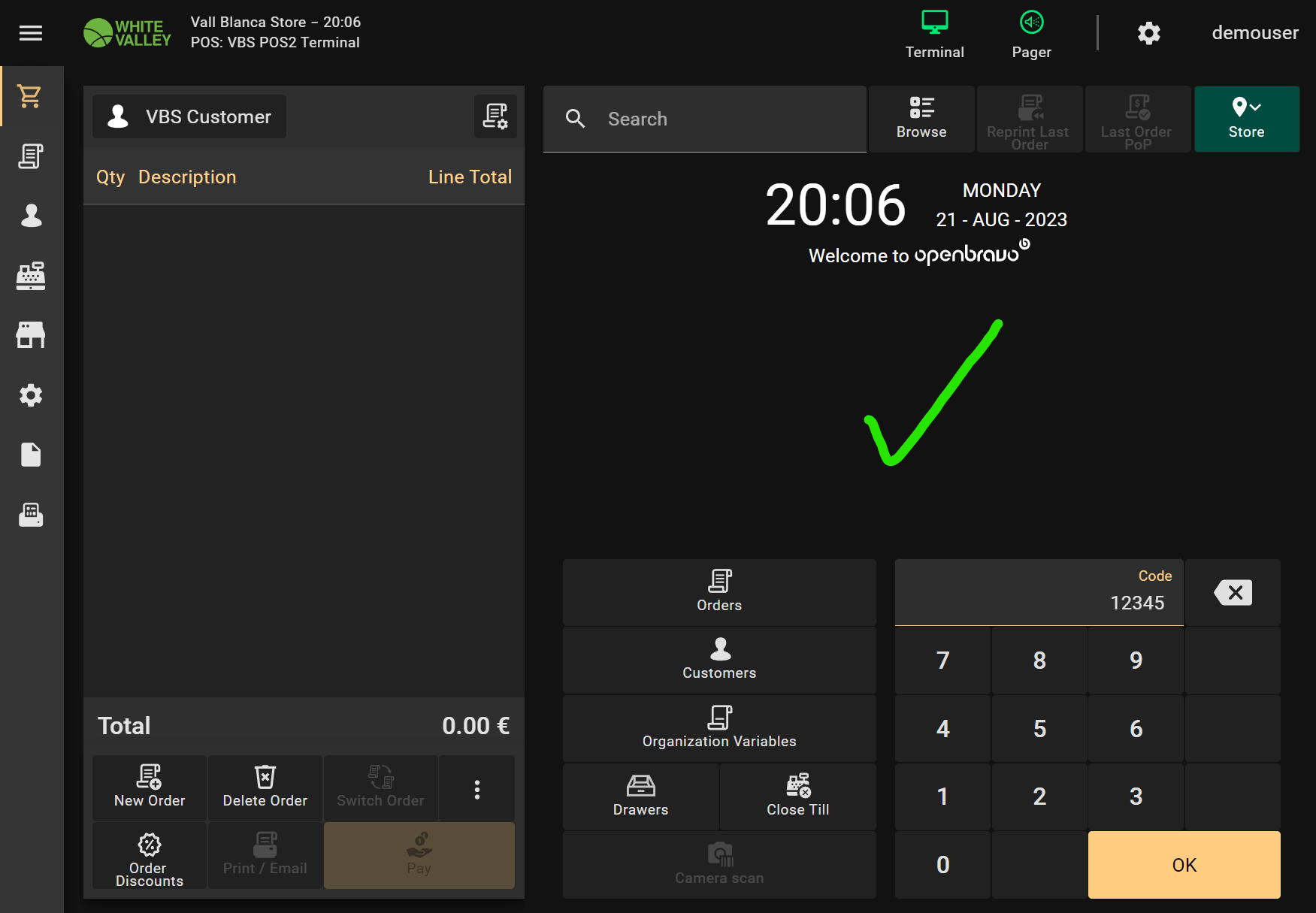This screenshot has width=1316, height=913.
Task: Open the Orders panel button
Action: click(x=719, y=592)
